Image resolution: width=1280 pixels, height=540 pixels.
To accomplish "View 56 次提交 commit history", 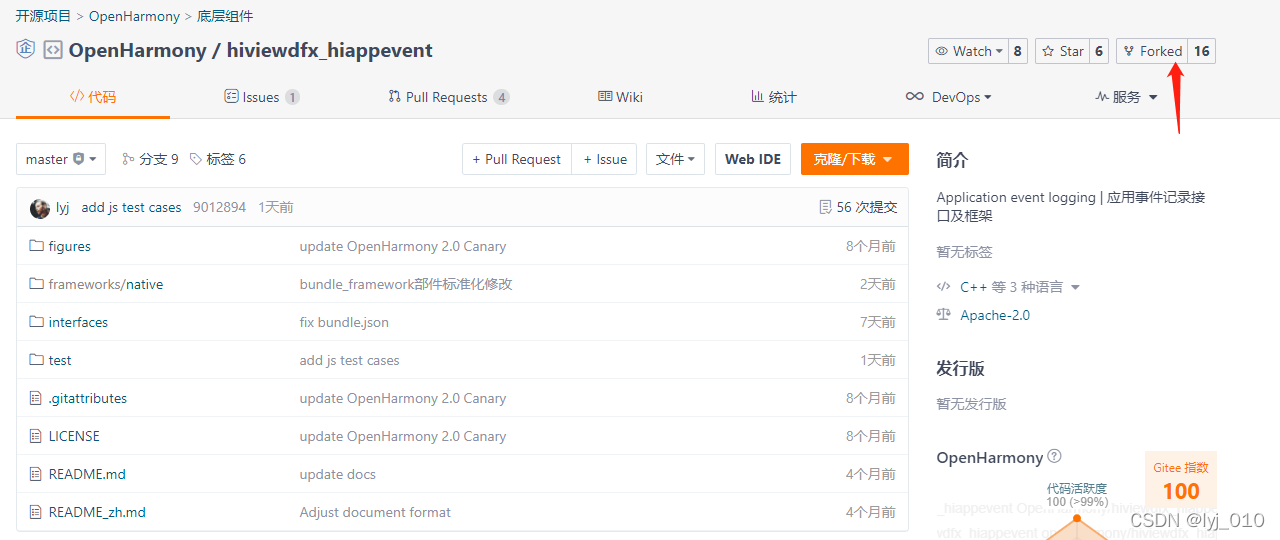I will (867, 207).
